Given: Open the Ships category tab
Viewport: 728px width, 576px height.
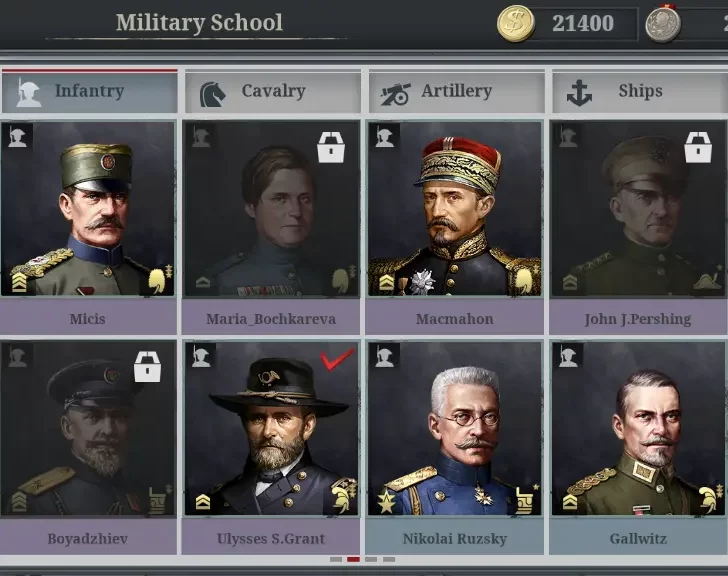Looking at the screenshot, I should 640,91.
